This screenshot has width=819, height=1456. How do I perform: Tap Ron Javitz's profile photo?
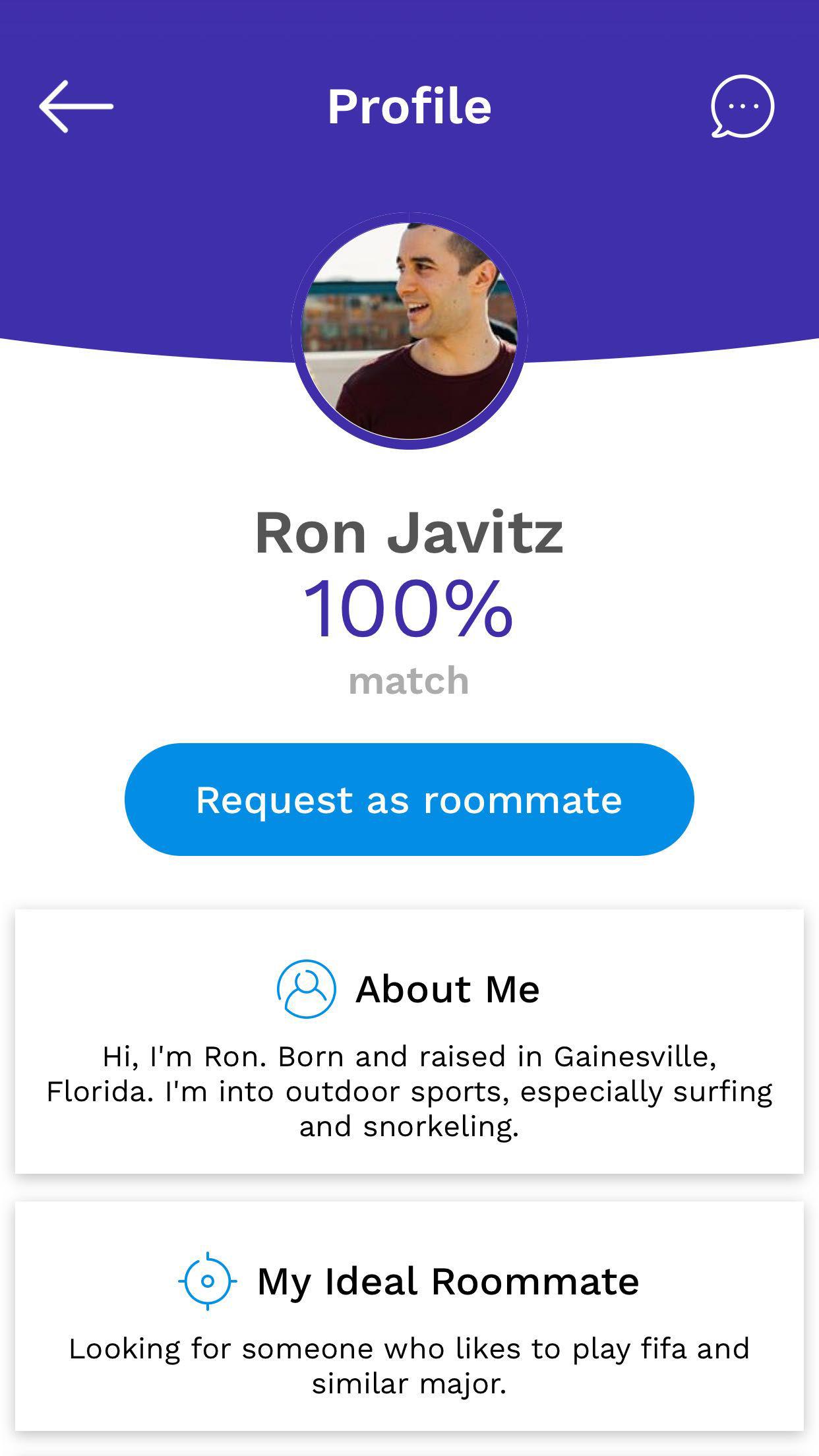point(409,331)
